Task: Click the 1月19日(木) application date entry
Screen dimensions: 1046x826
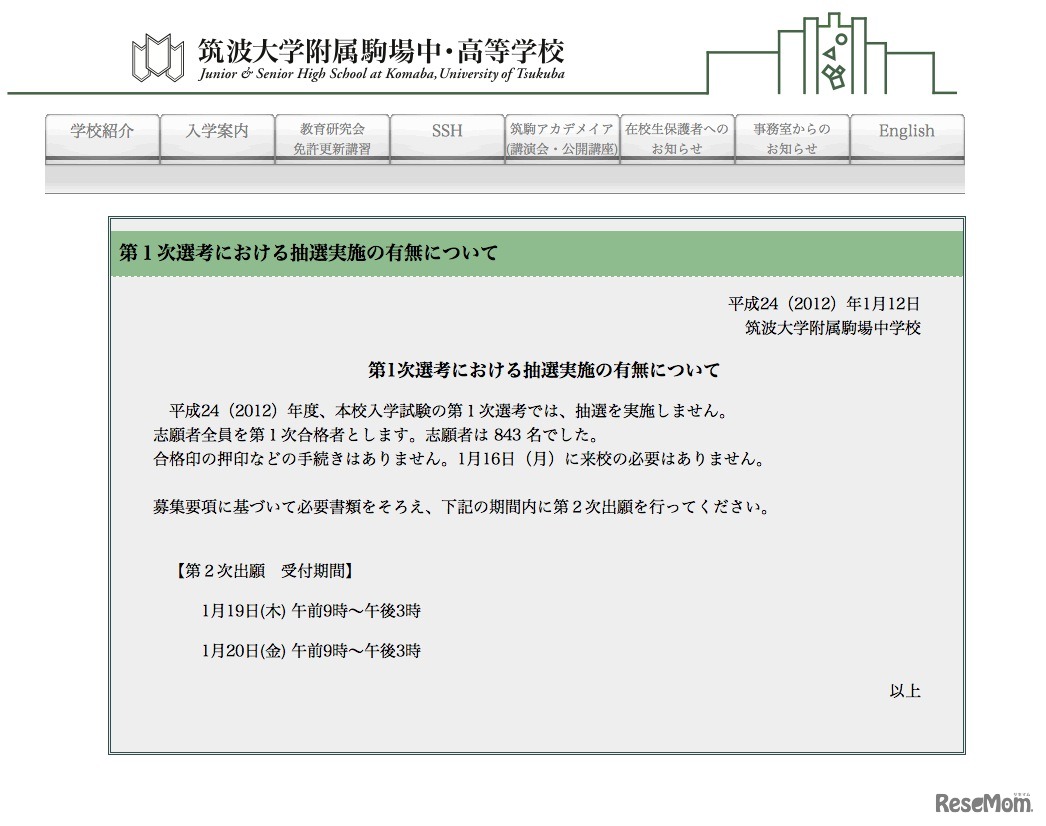Action: pos(313,610)
